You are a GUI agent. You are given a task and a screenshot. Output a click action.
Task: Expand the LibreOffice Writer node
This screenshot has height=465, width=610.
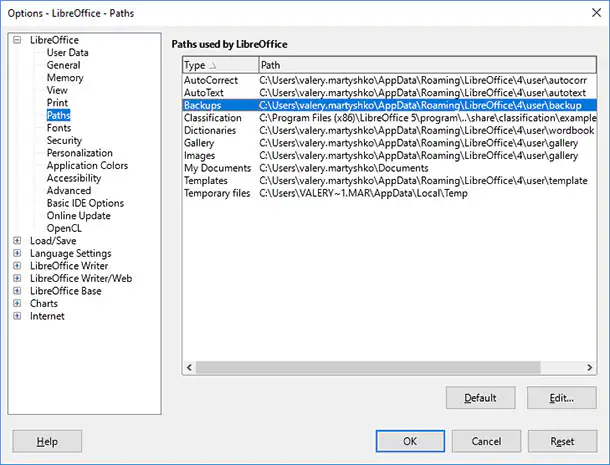(17, 266)
